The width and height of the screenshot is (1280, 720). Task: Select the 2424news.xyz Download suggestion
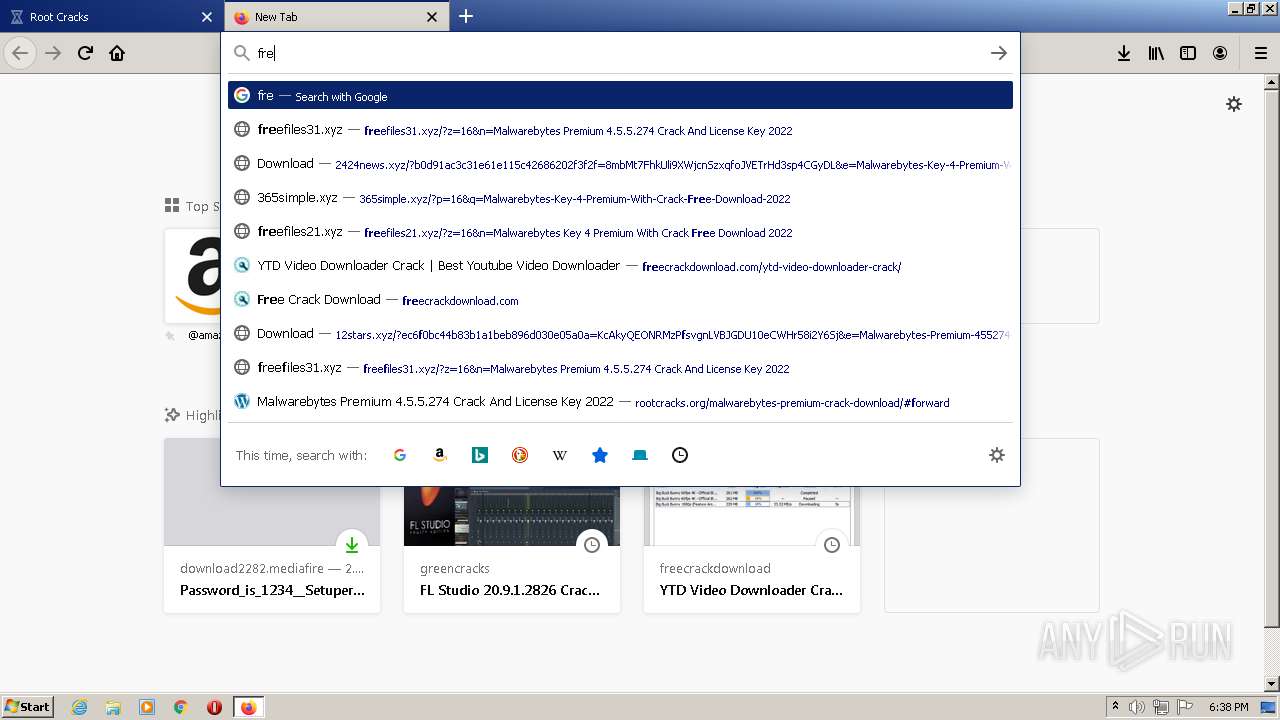[620, 163]
